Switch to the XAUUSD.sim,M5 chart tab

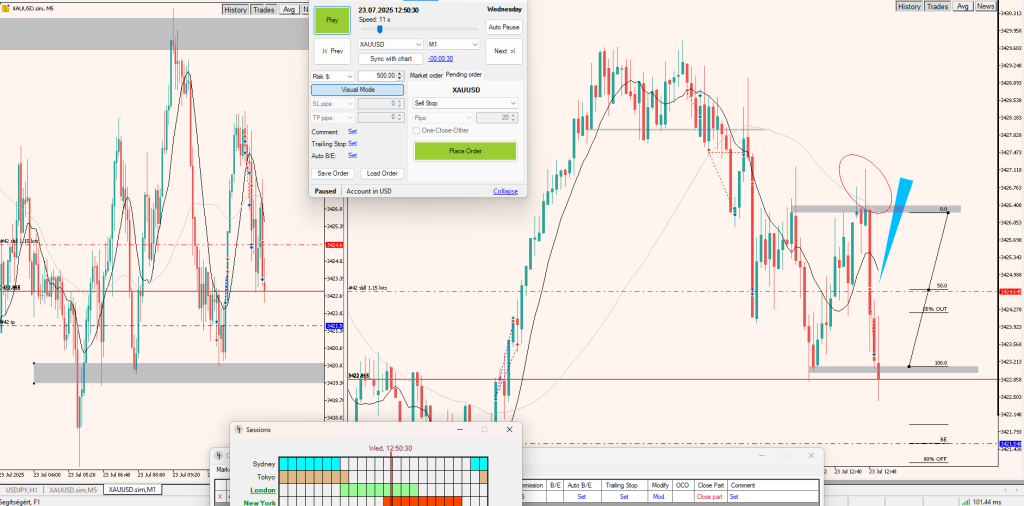(73, 490)
